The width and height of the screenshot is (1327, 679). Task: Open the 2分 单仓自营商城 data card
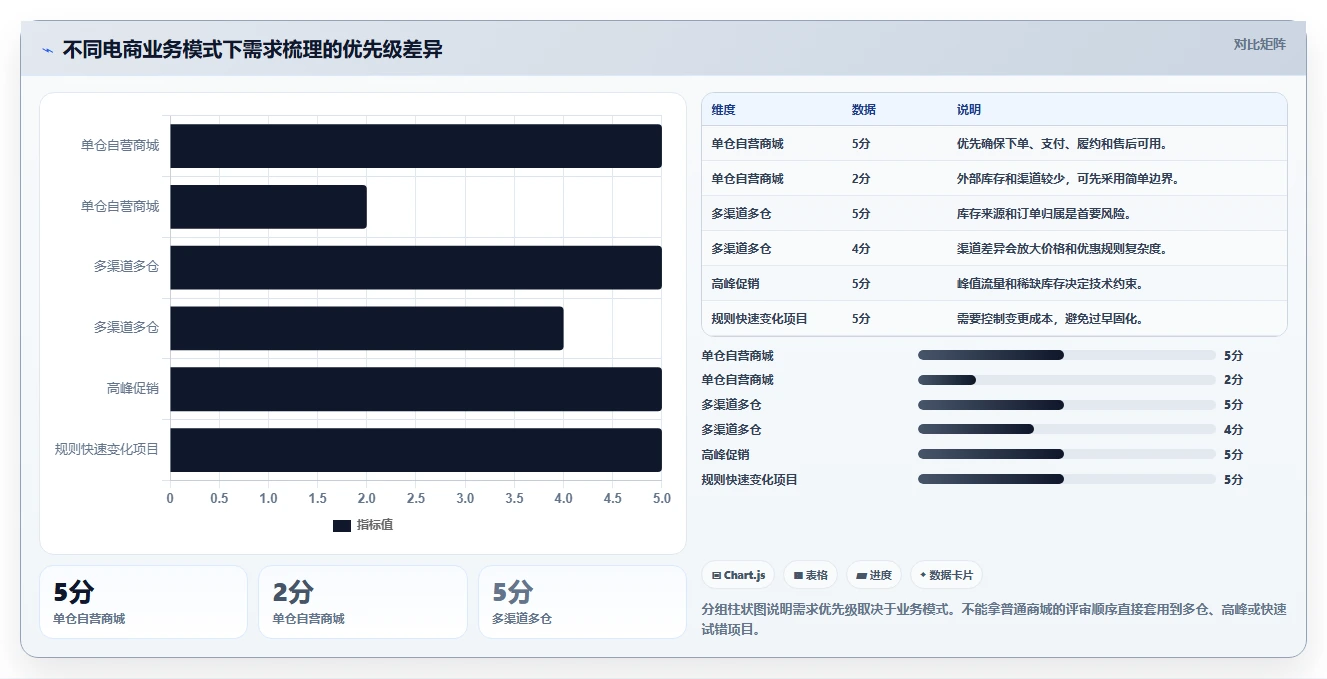pyautogui.click(x=363, y=602)
